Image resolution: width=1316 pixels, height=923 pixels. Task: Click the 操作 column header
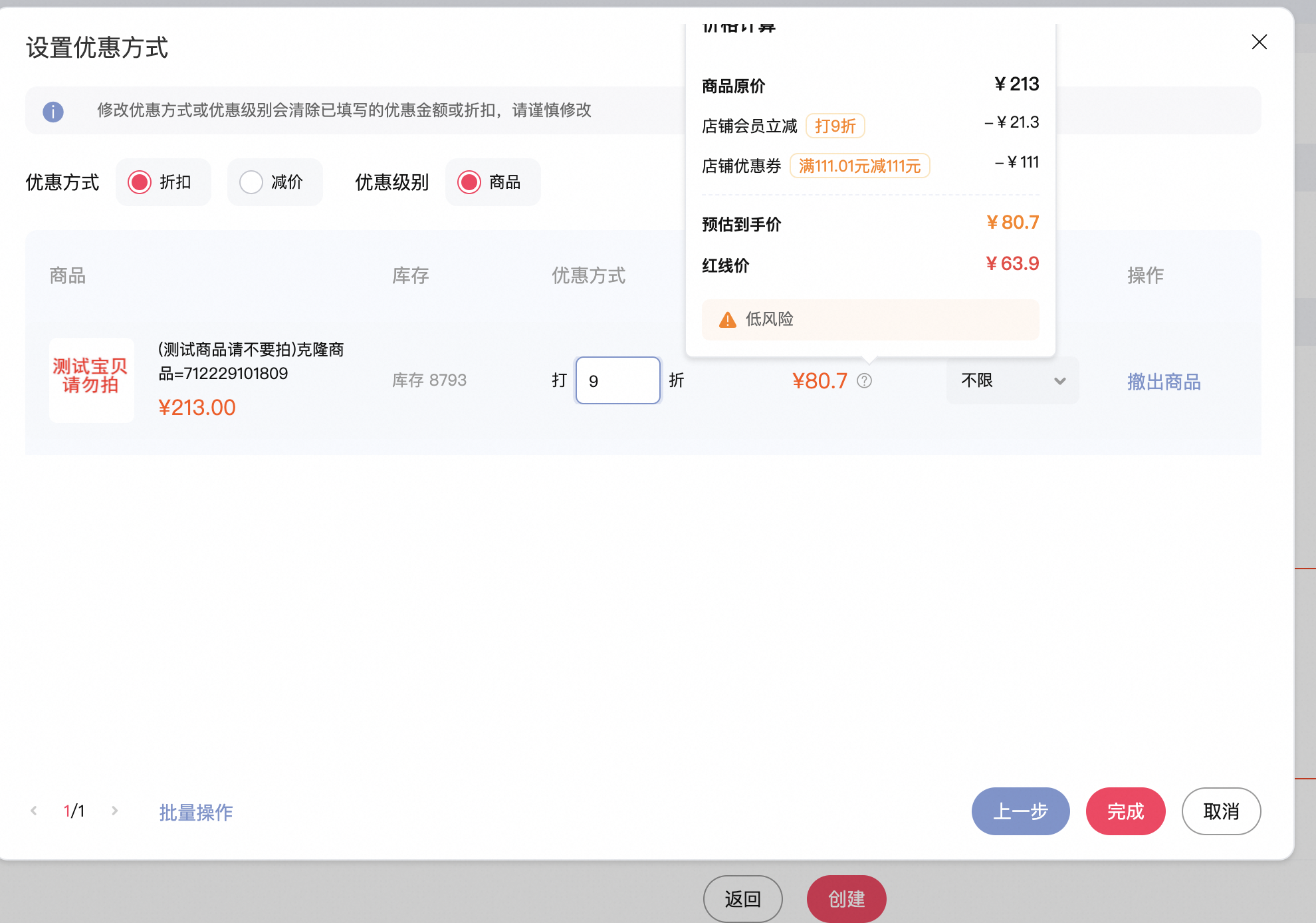[1146, 275]
